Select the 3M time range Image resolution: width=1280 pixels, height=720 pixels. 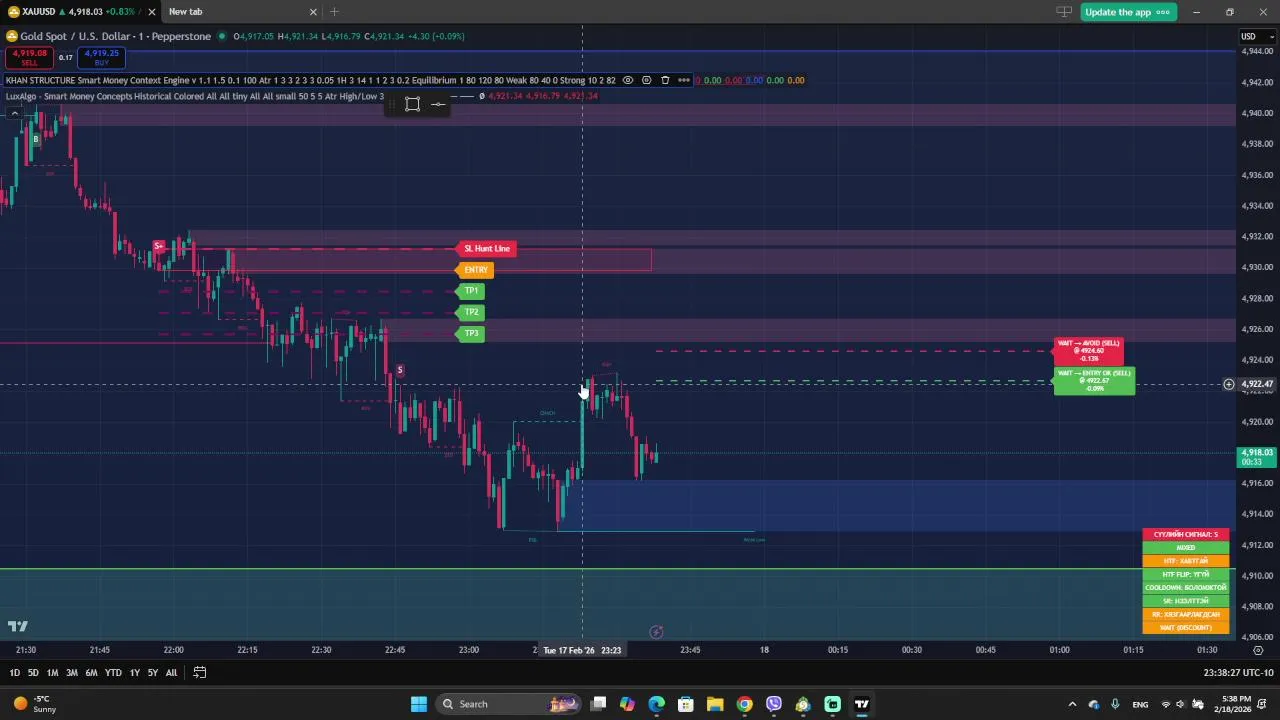tap(72, 673)
